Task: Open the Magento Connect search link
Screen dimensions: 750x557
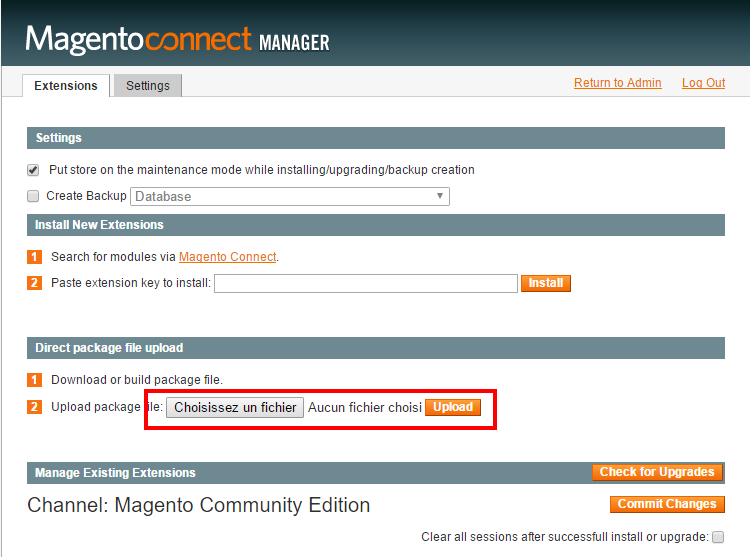Action: (x=227, y=257)
